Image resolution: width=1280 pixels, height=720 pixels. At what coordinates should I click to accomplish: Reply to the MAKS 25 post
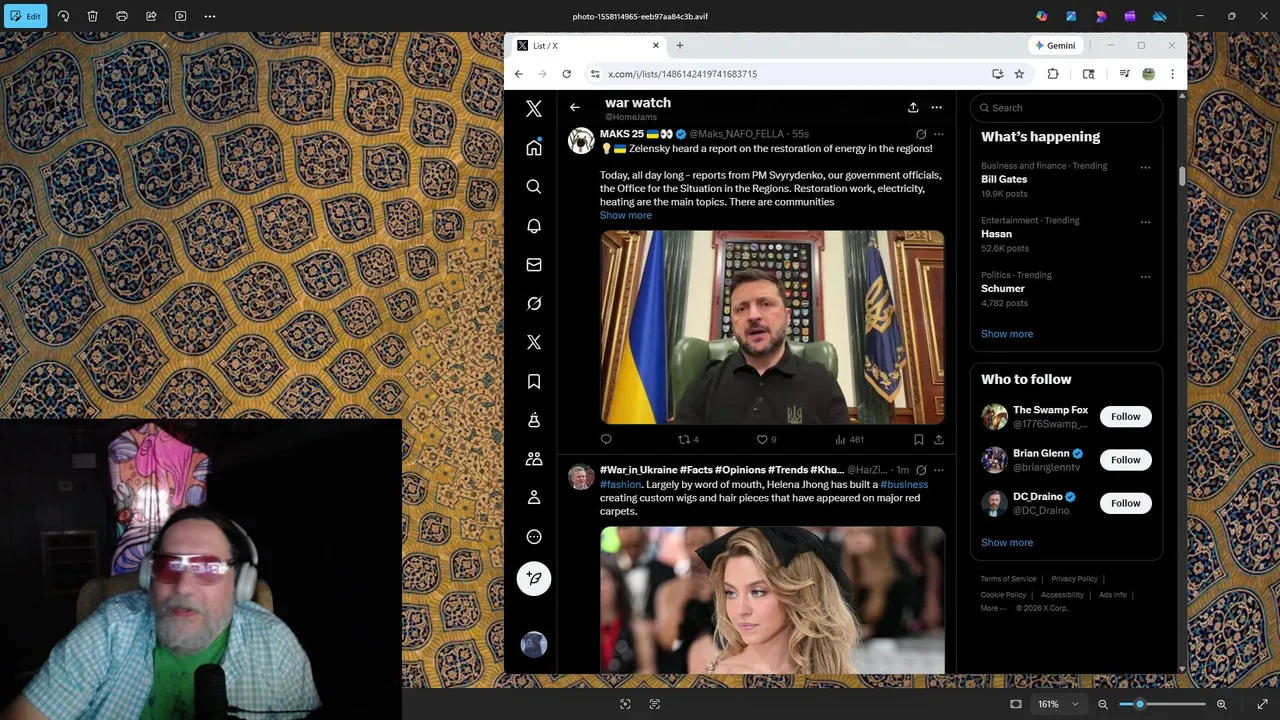(x=606, y=439)
